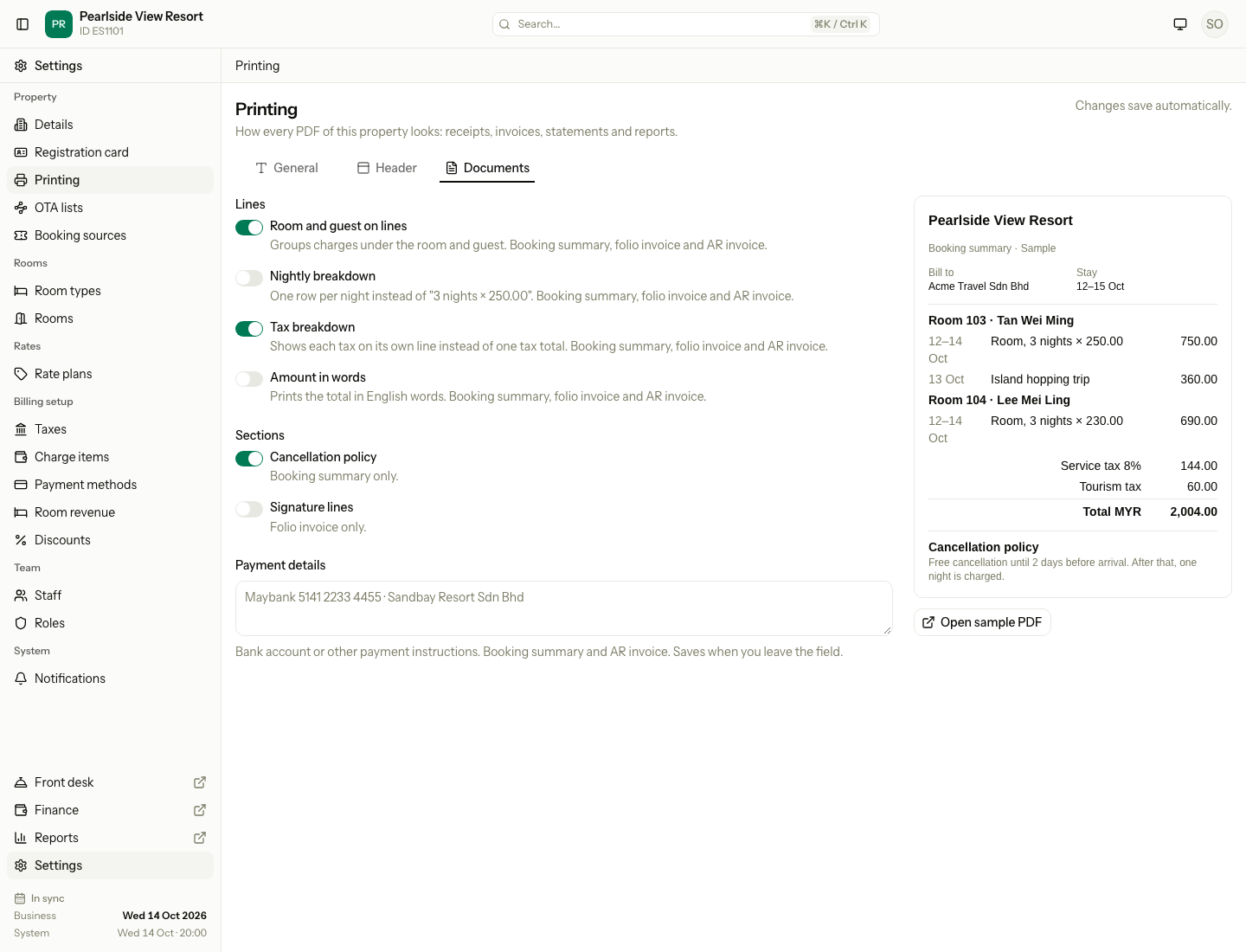The width and height of the screenshot is (1246, 952).
Task: Click the Open sample PDF button
Action: (x=982, y=622)
